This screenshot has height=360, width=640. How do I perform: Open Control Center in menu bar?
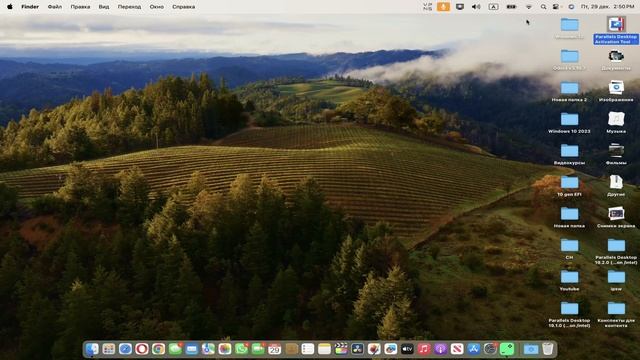pos(556,7)
